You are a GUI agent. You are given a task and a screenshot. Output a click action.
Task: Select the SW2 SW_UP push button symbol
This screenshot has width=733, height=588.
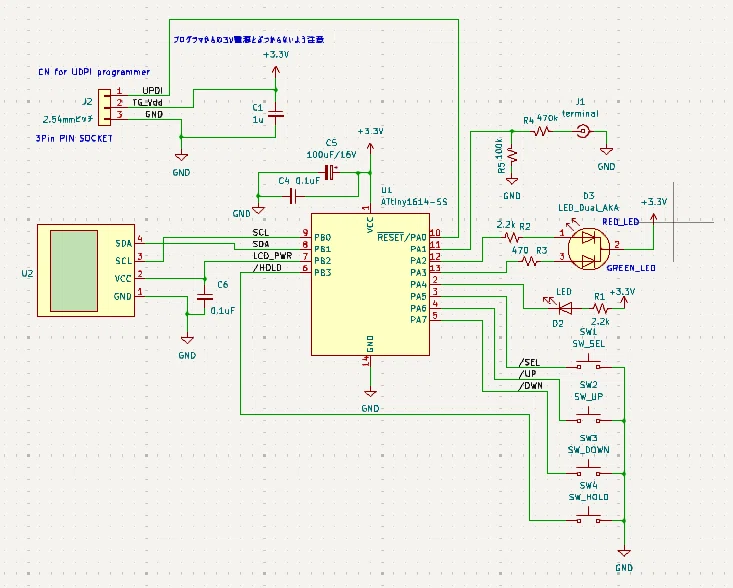pos(589,416)
